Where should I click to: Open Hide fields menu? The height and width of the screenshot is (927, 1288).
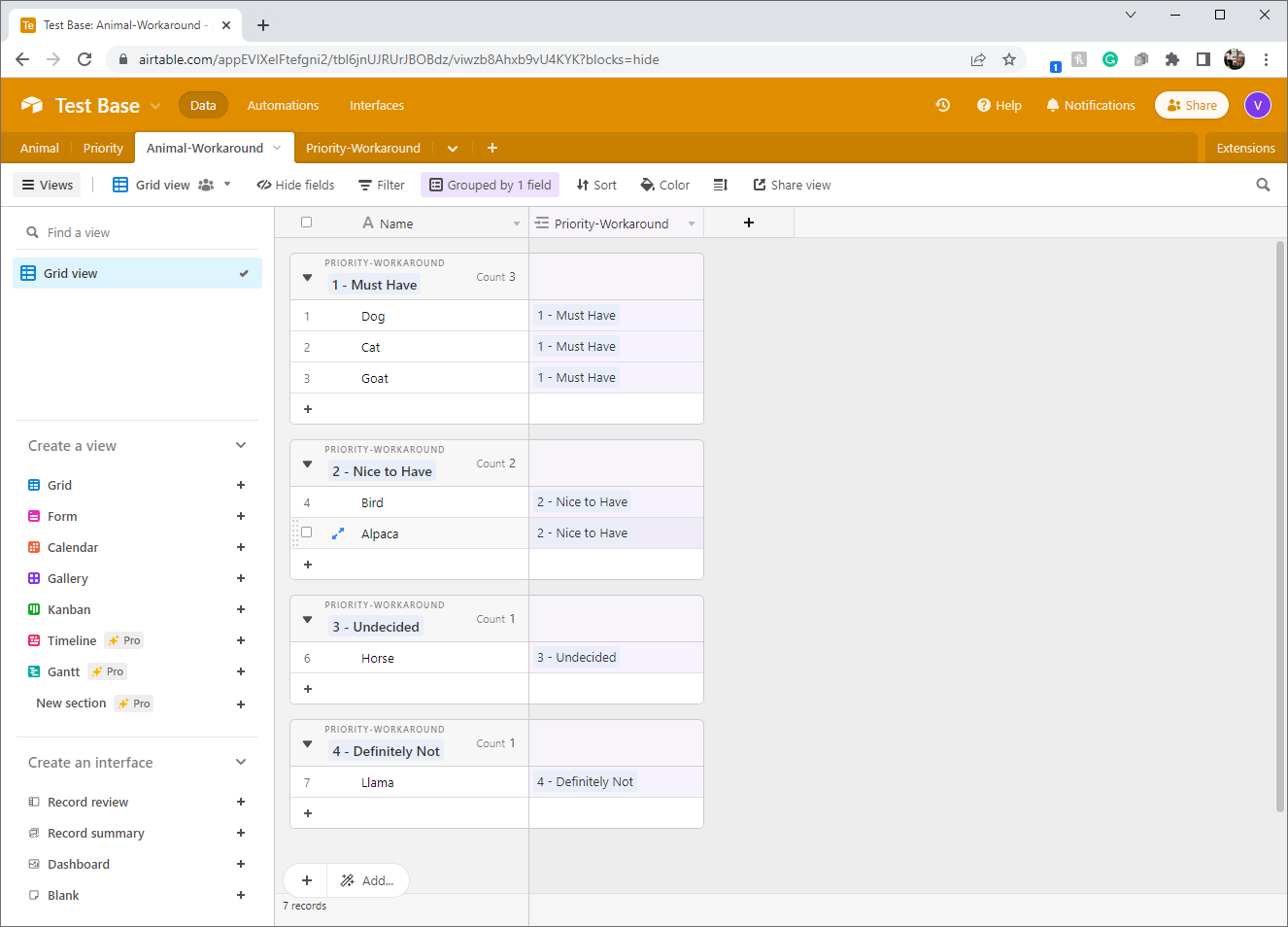[295, 185]
